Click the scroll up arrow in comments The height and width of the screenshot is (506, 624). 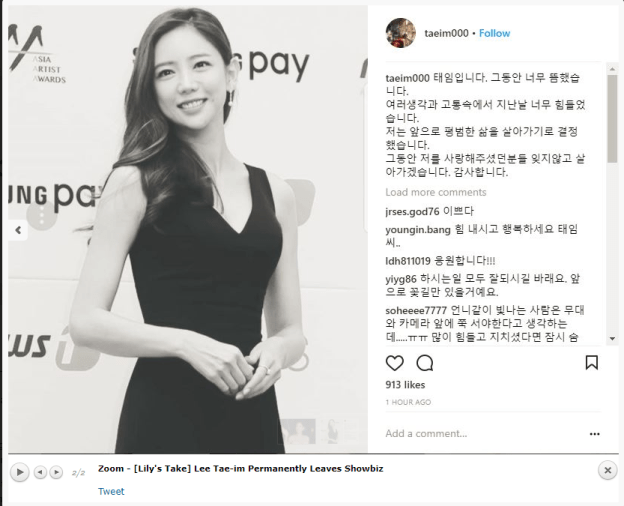[612, 69]
